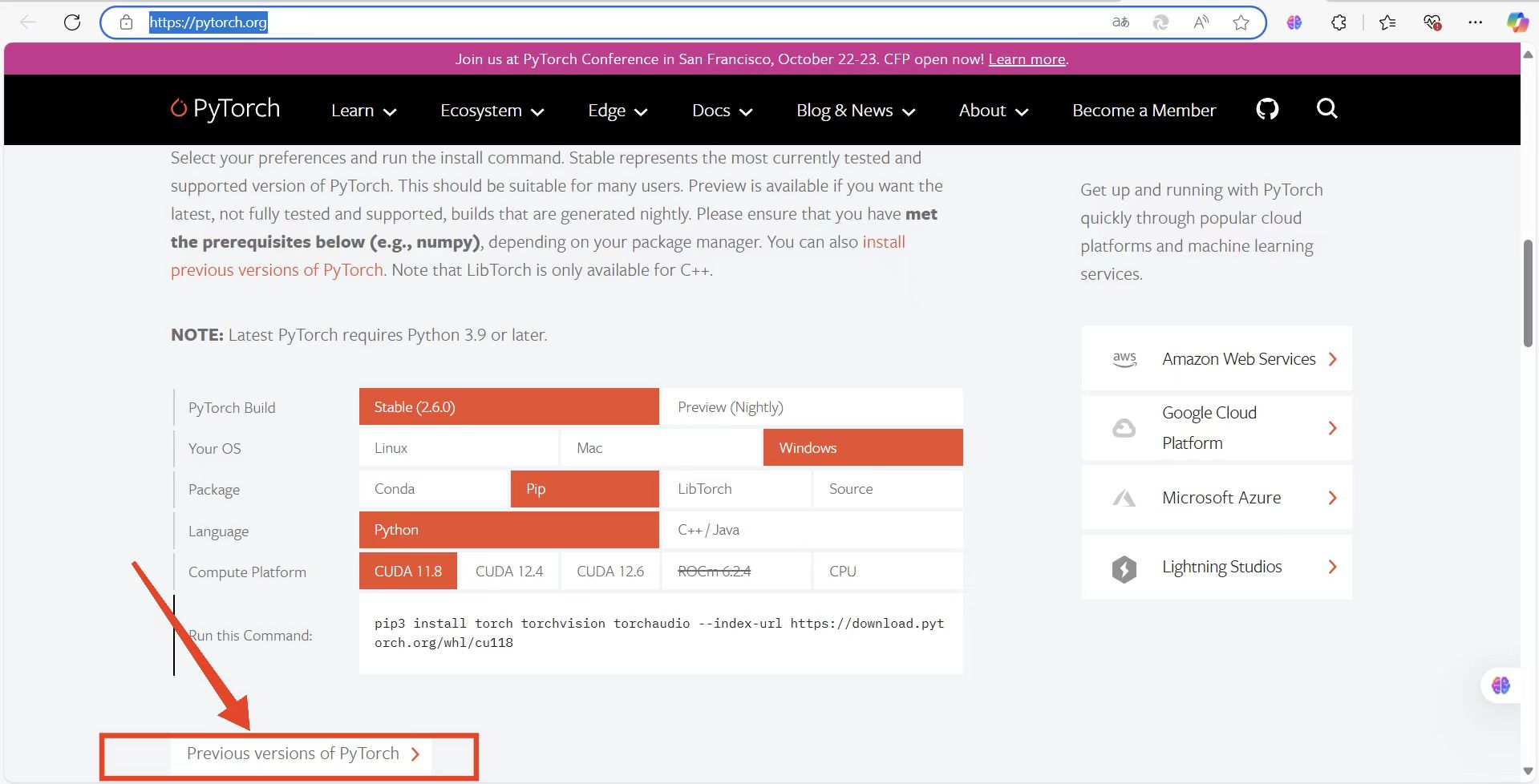Click the Microsoft Azure logo icon
1539x784 pixels.
[1124, 498]
